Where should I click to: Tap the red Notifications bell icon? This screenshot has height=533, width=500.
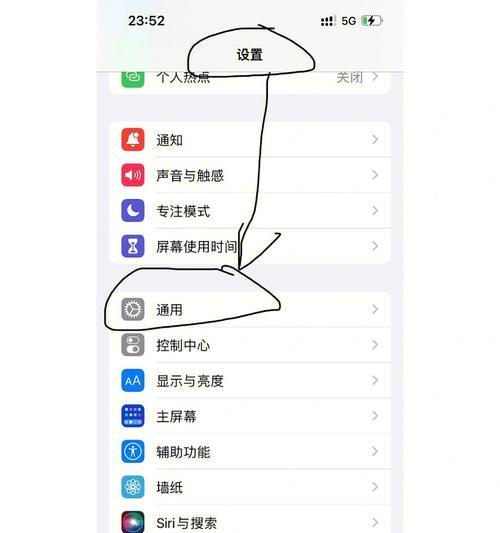(133, 139)
